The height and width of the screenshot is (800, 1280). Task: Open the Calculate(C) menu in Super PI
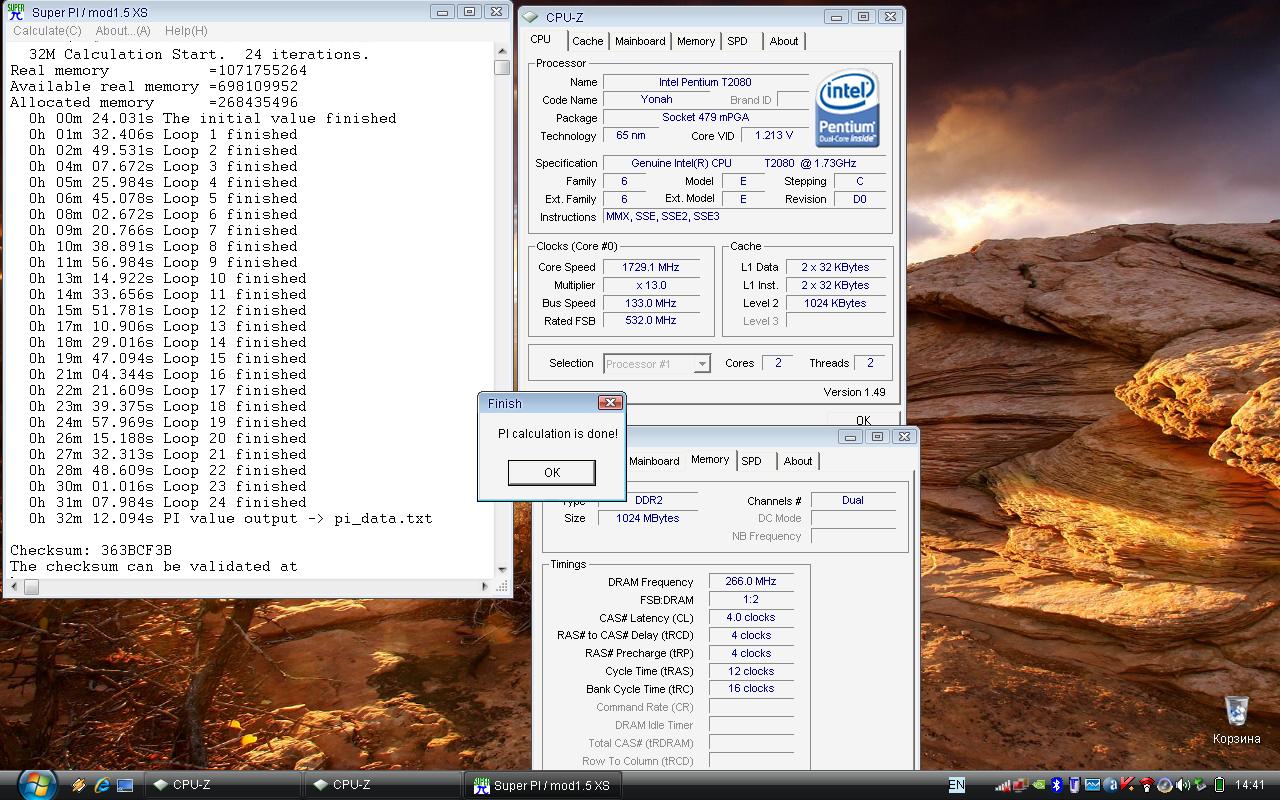[x=47, y=31]
